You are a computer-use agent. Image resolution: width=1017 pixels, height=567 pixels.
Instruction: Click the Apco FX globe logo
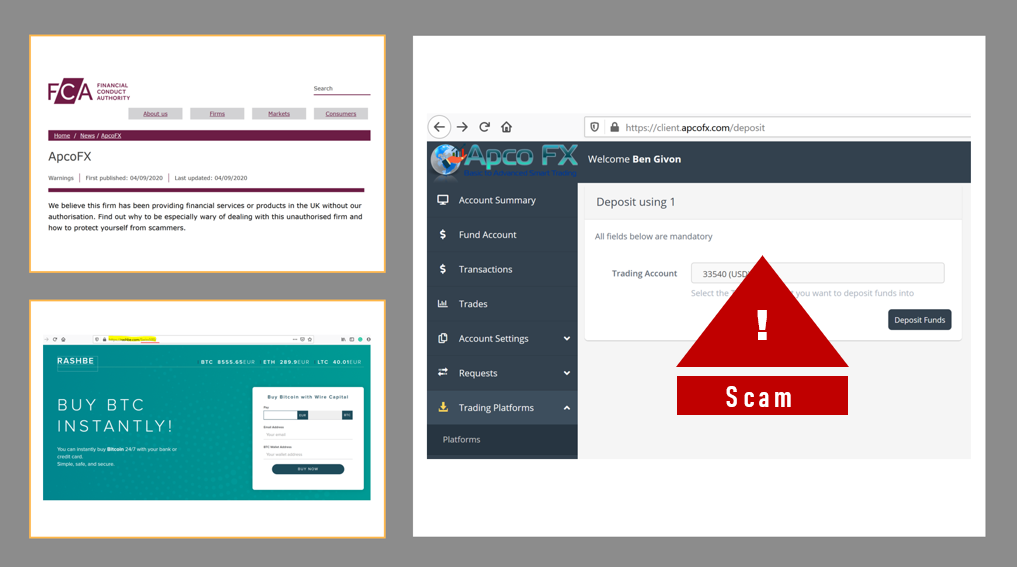pyautogui.click(x=446, y=160)
